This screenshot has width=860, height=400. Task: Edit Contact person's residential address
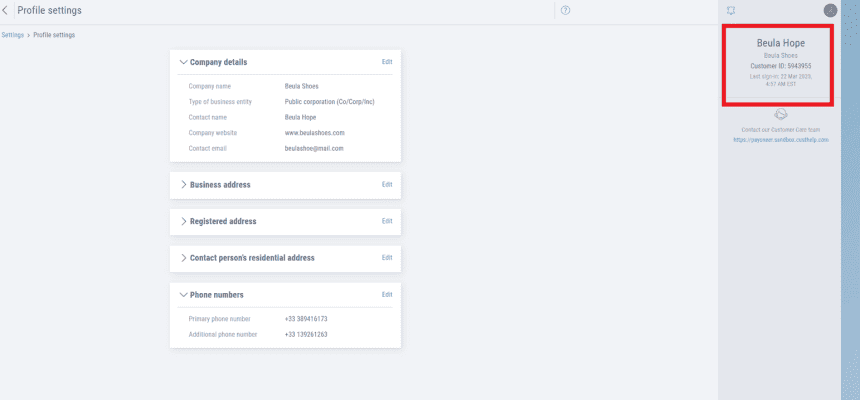point(387,258)
